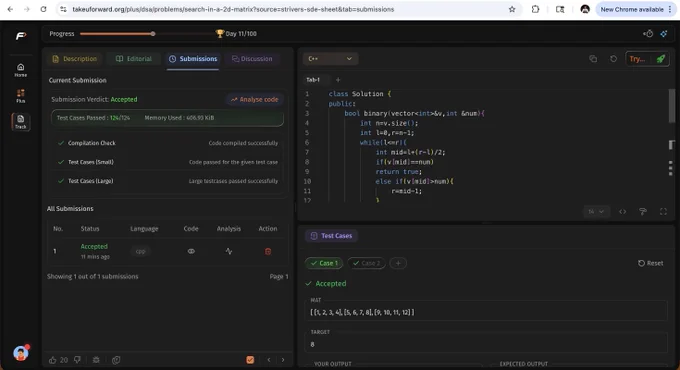Click the Test Cases (Large) row
Image resolution: width=680 pixels, height=370 pixels.
[x=168, y=181]
